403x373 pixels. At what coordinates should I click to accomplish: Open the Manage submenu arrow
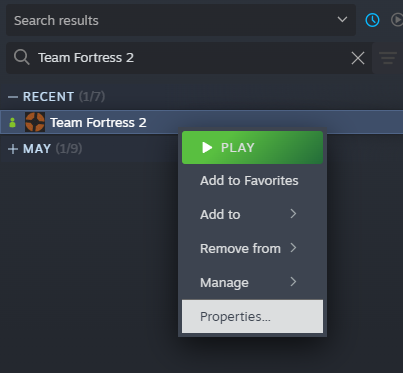tap(293, 282)
